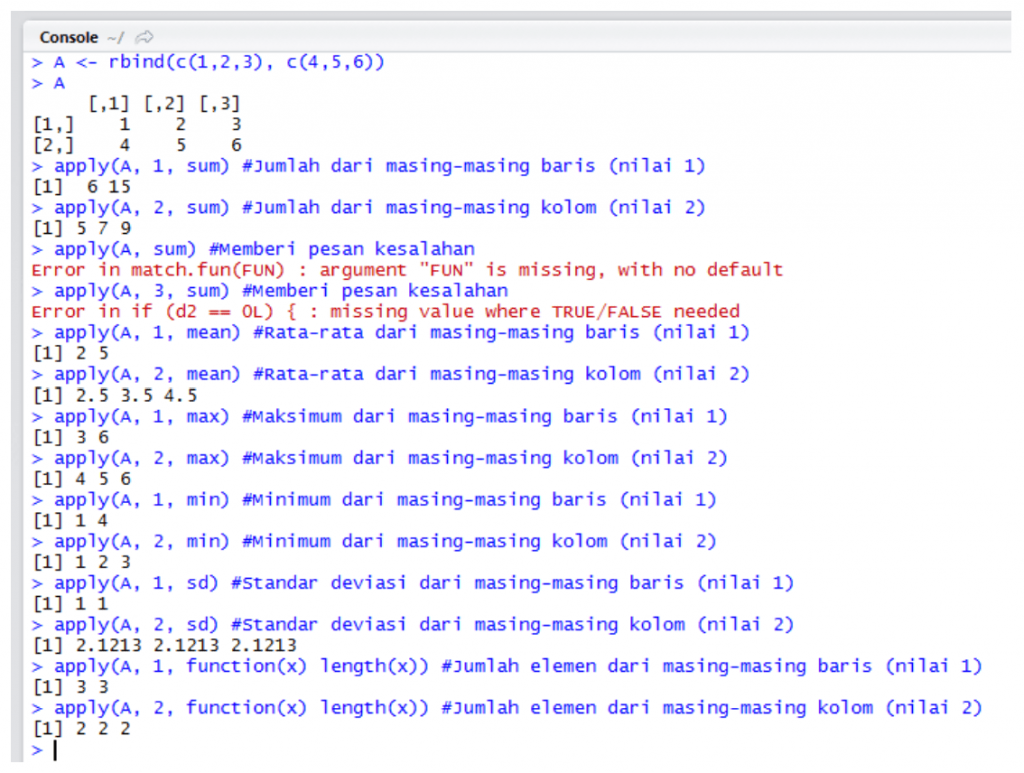Click the output 2.5 3.5 4.5
This screenshot has height=773, width=1024.
(x=114, y=395)
